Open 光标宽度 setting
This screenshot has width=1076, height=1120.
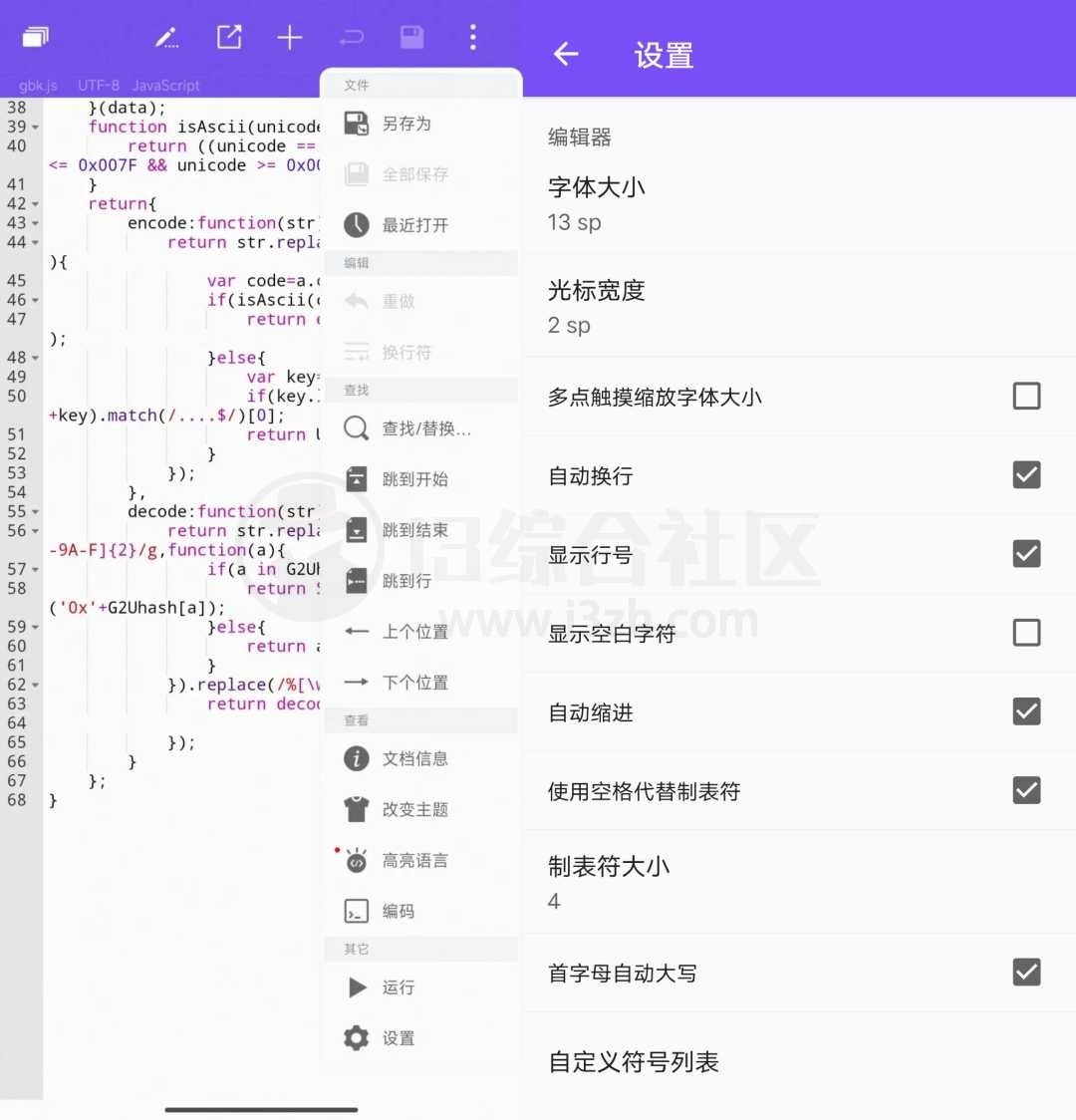(800, 307)
